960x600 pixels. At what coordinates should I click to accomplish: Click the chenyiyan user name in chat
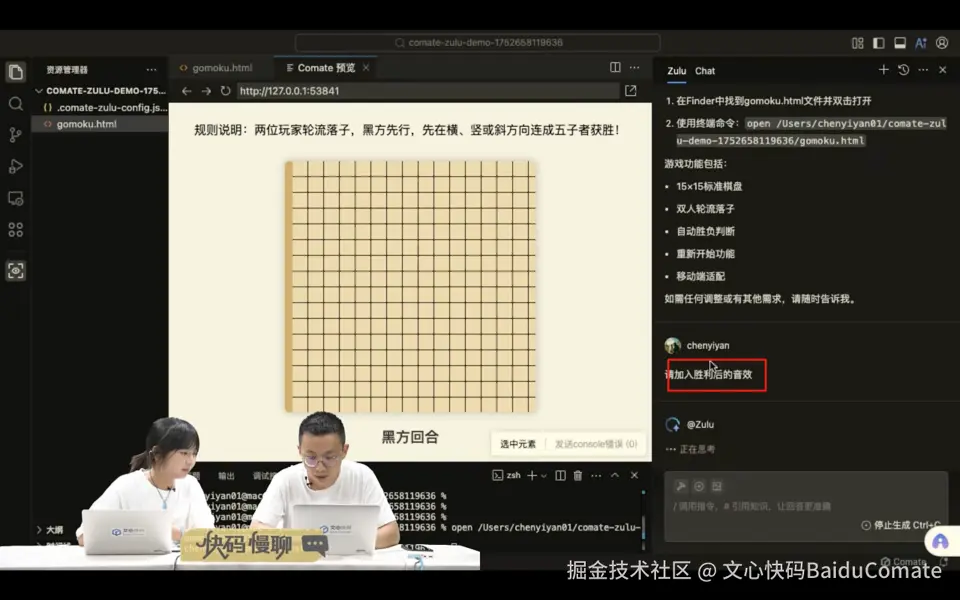click(708, 346)
